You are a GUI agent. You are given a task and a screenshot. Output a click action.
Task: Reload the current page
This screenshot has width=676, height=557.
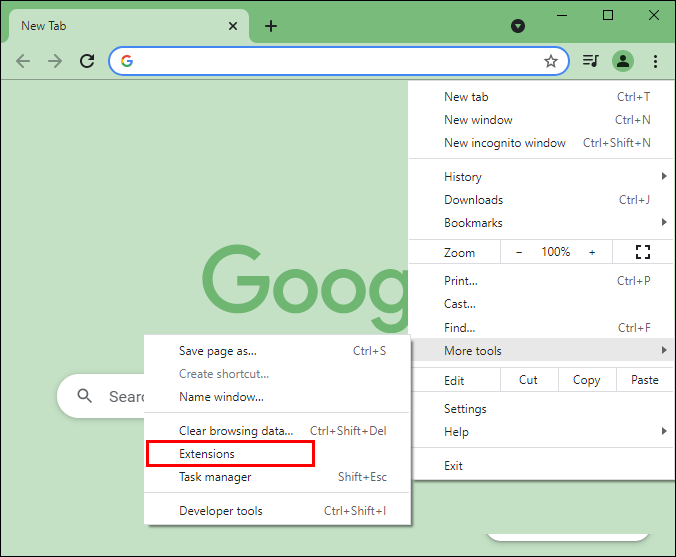[87, 61]
